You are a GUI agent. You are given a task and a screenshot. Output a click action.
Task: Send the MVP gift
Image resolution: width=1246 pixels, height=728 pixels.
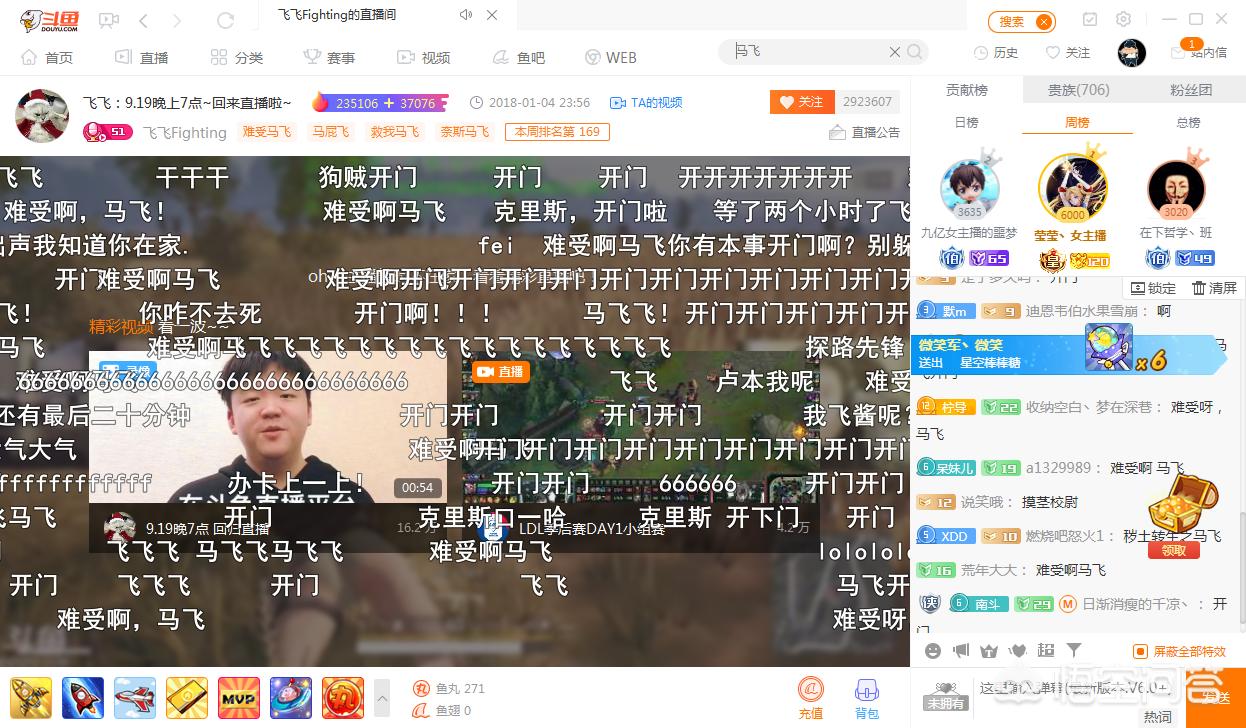[239, 698]
